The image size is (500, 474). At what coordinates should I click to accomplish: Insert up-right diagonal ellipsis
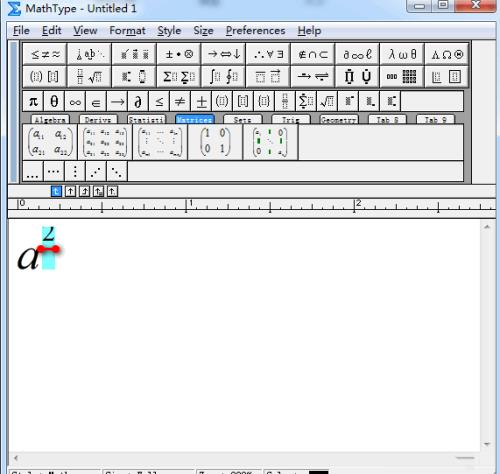pos(96,171)
